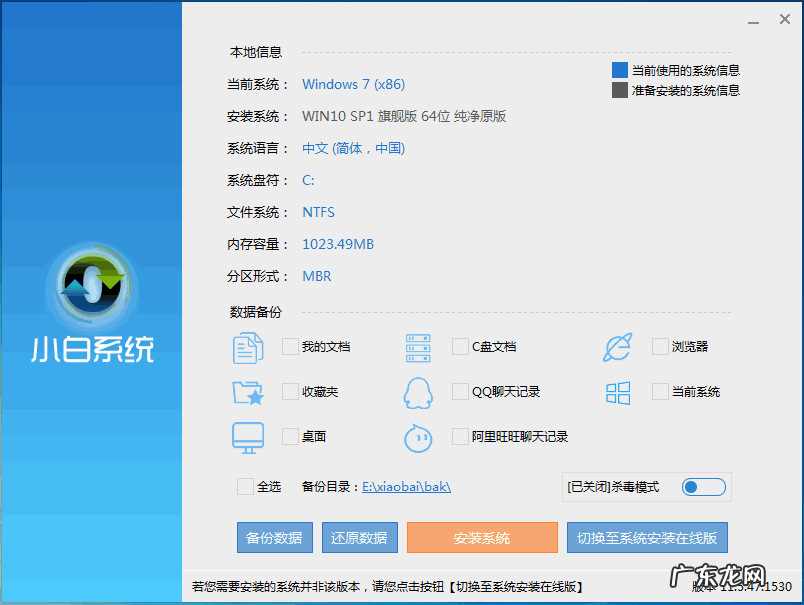Select the 桌面 monitor icon
This screenshot has height=605, width=804.
(247, 437)
